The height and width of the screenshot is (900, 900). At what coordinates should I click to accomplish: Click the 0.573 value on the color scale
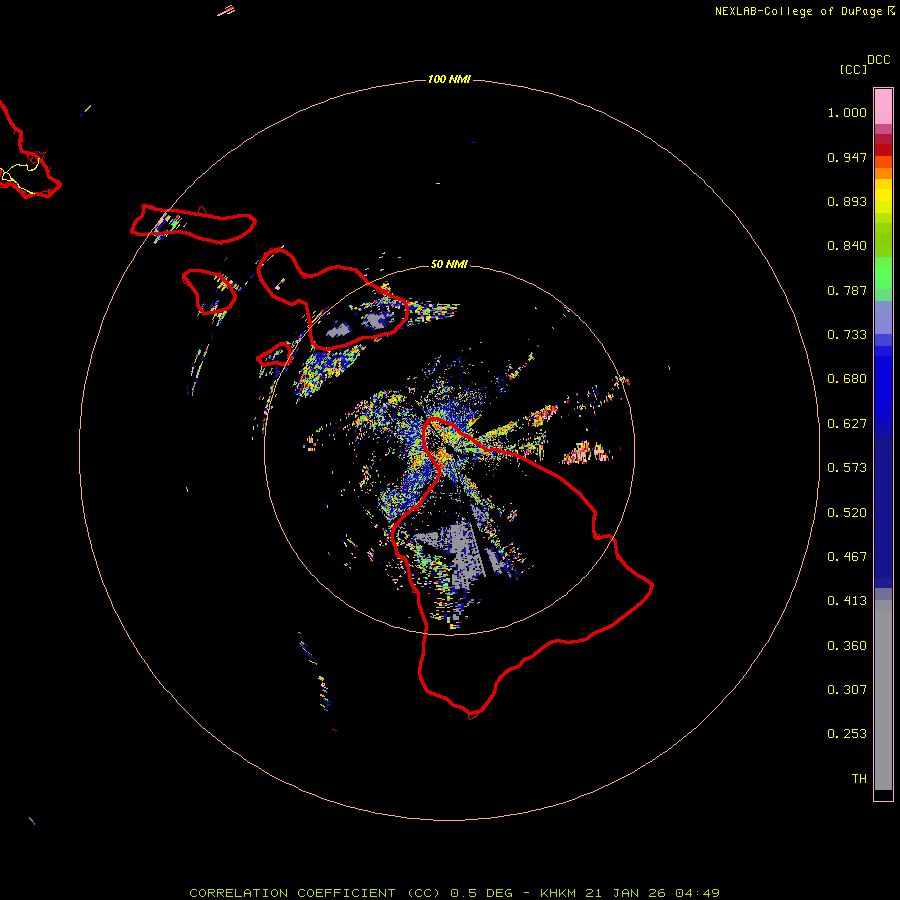coord(847,468)
